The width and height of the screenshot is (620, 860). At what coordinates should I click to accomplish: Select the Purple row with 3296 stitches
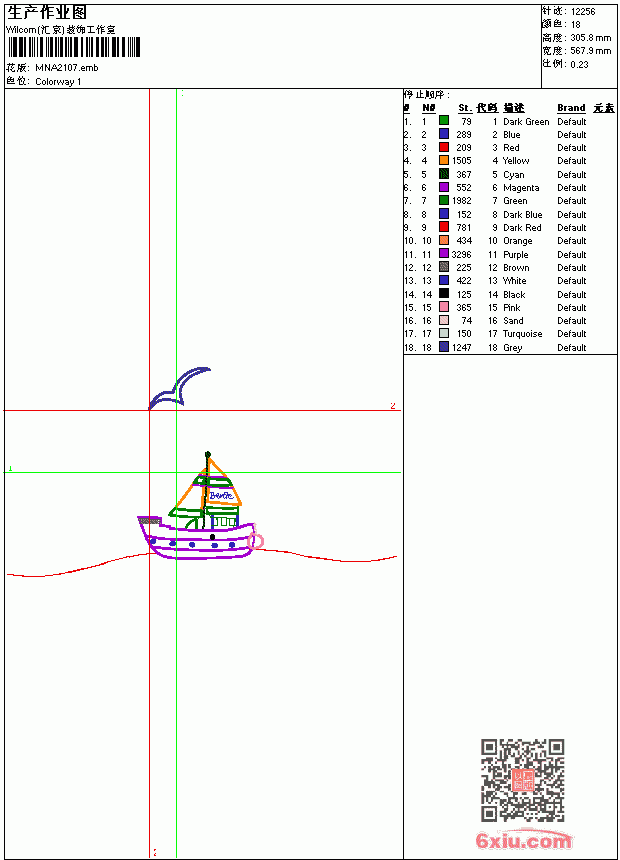[510, 254]
